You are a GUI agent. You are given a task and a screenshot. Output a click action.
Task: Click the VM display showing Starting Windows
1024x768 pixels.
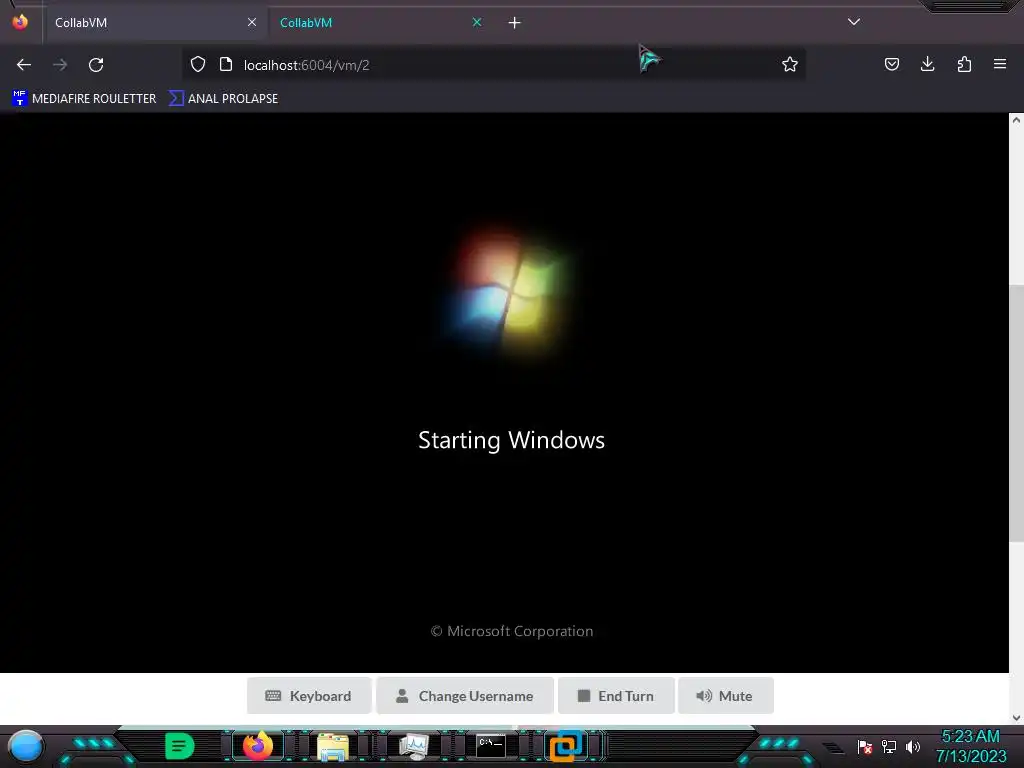(504, 392)
